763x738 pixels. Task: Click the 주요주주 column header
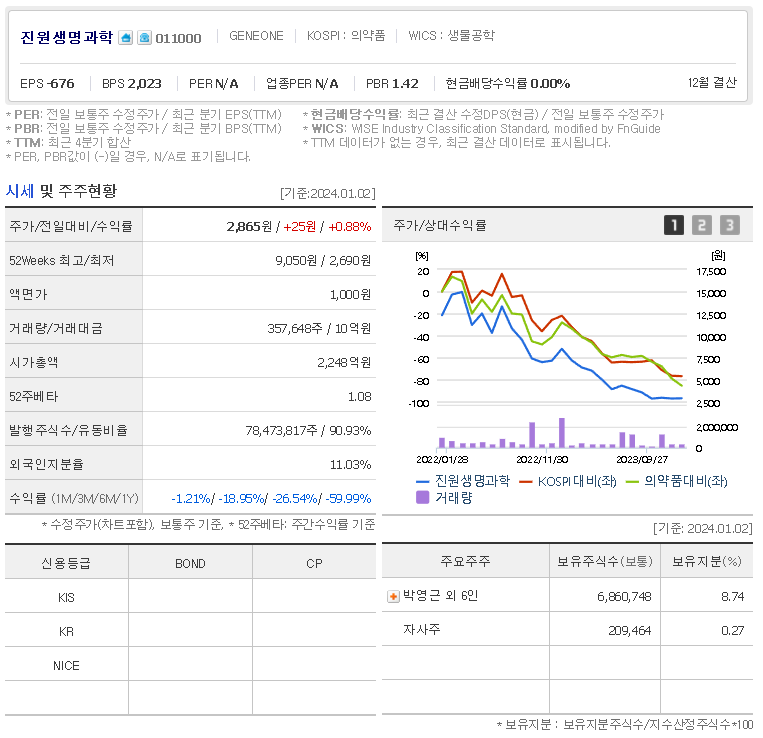pos(465,561)
